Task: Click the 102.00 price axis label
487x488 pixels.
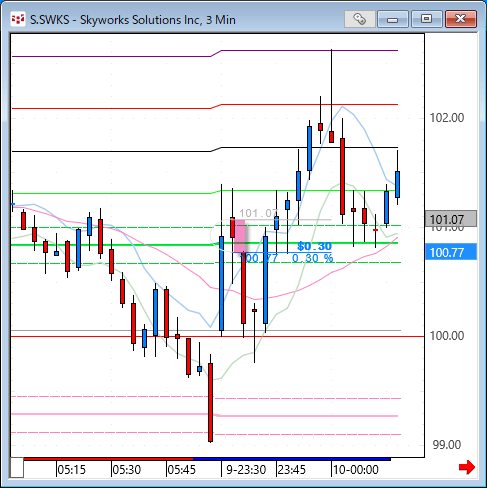Action: pos(447,118)
